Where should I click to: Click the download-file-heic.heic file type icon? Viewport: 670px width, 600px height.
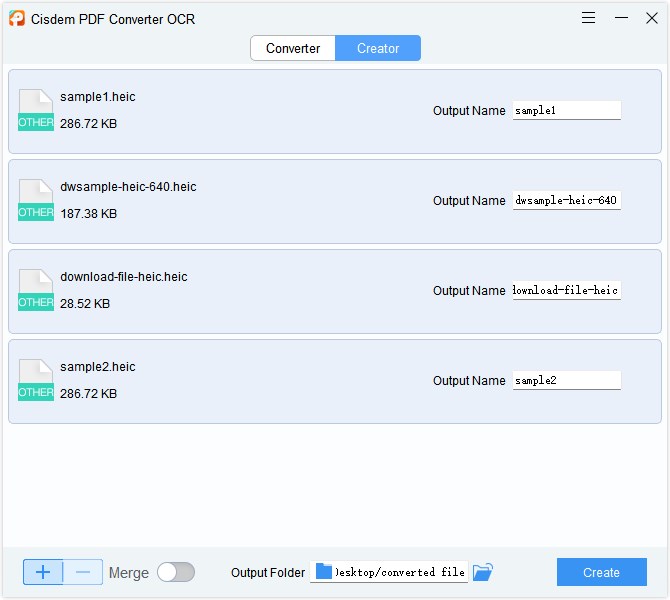click(x=36, y=290)
